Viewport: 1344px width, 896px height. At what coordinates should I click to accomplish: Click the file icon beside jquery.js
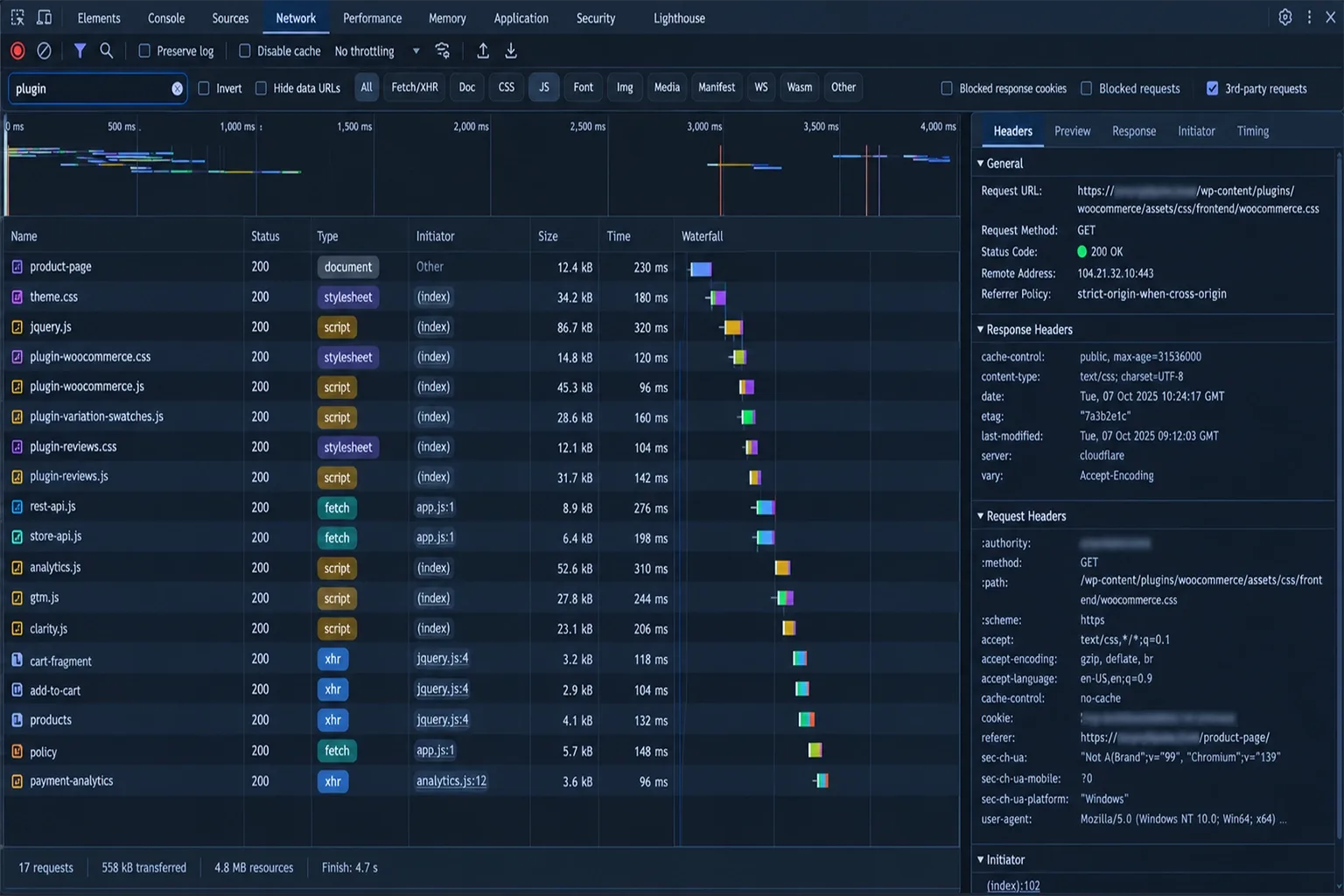[17, 327]
